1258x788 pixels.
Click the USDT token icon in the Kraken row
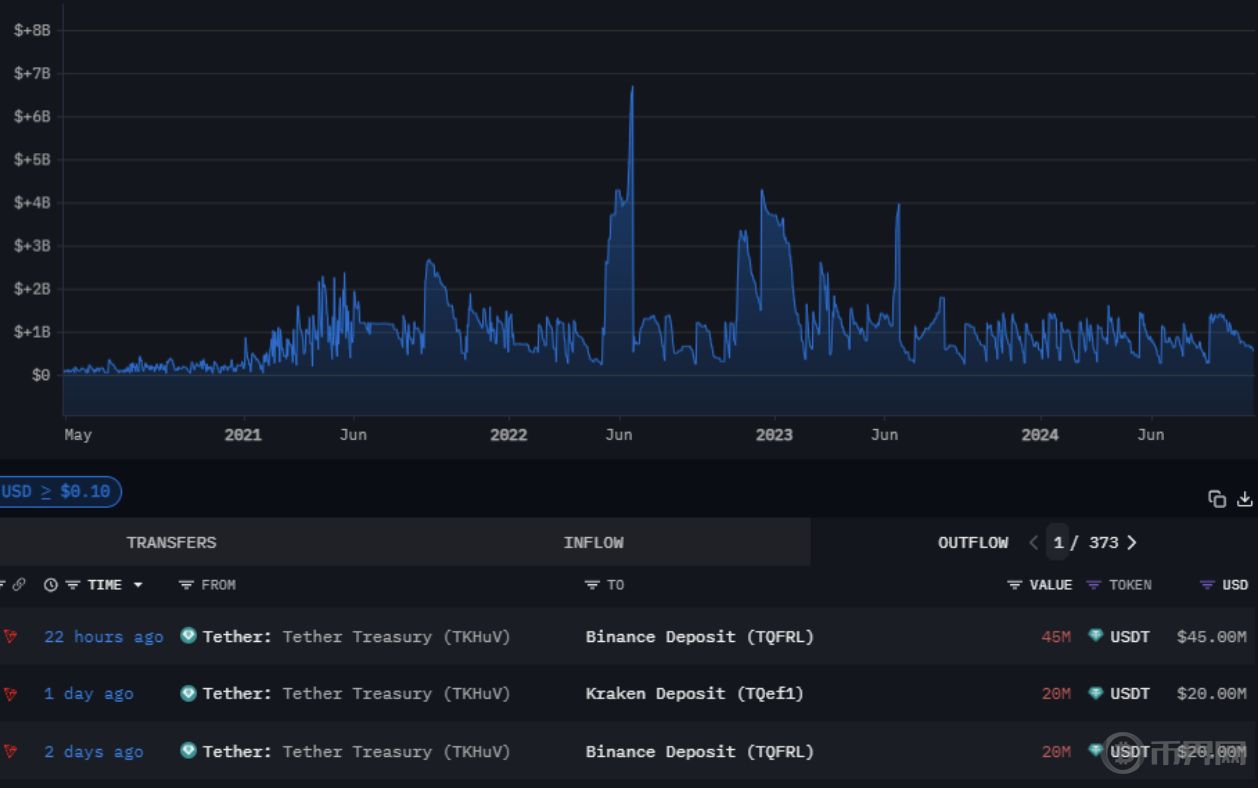(x=1095, y=693)
